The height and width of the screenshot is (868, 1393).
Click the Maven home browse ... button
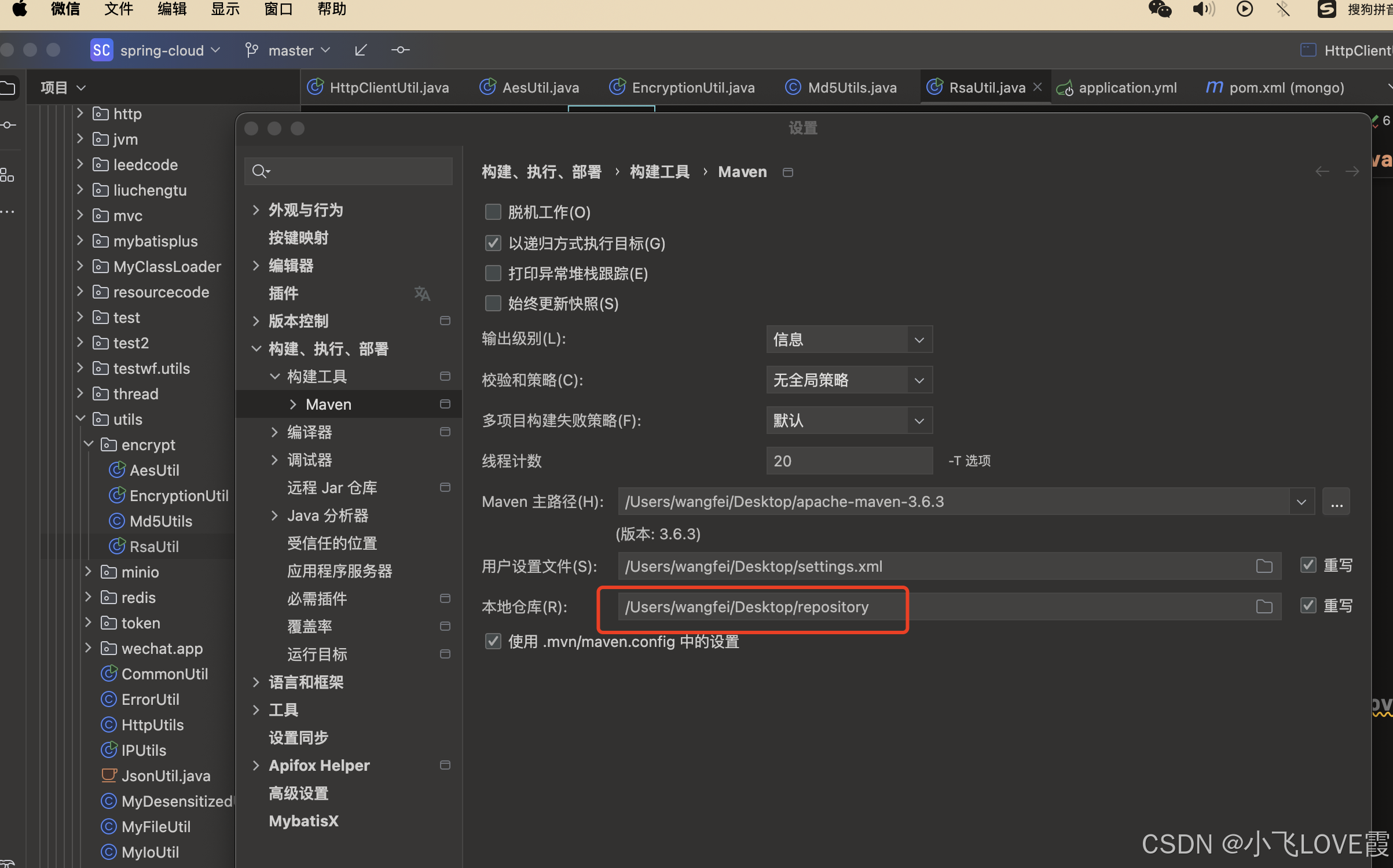(1336, 502)
